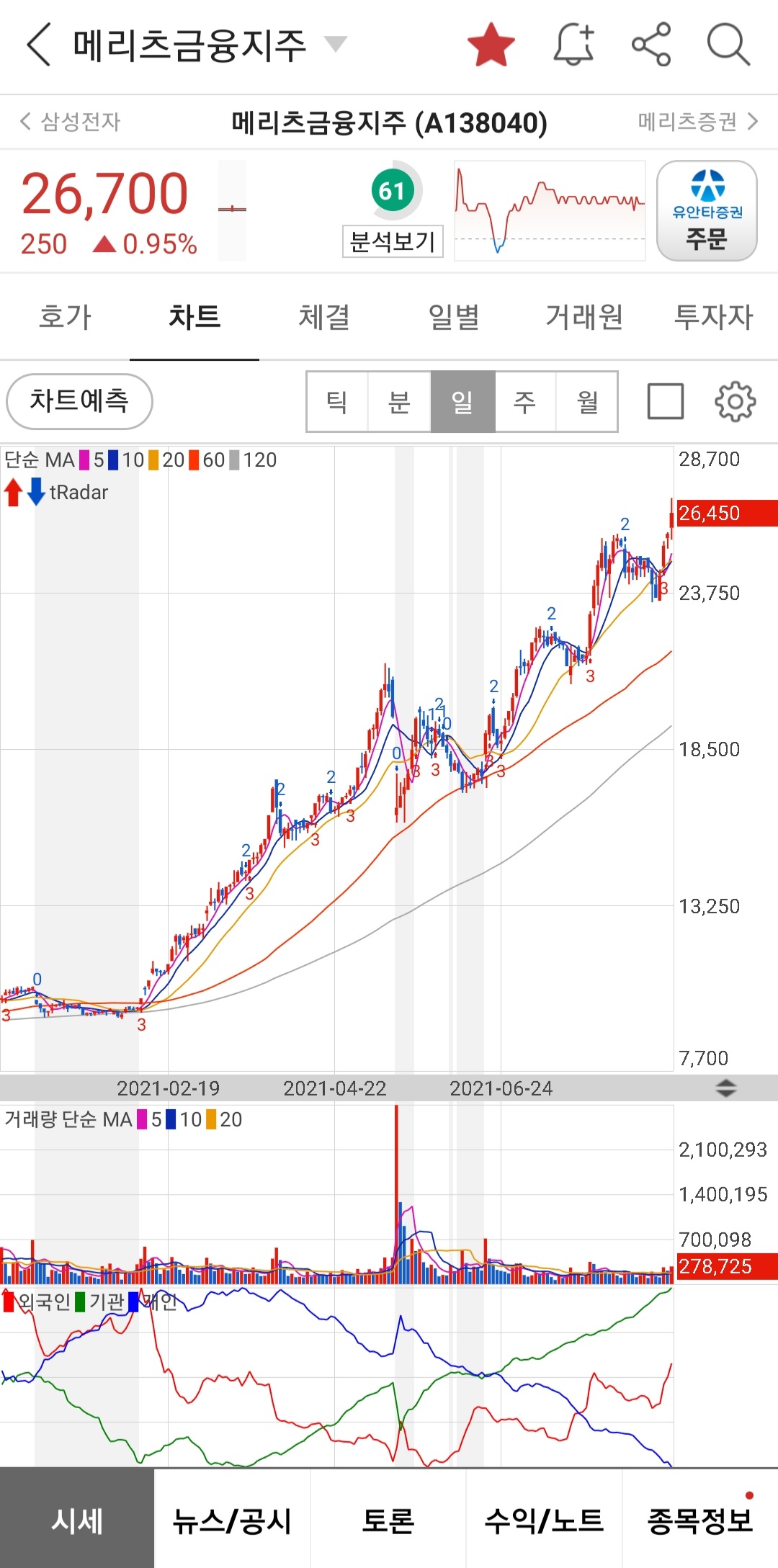778x1568 pixels.
Task: Select 월 monthly chart interval
Action: [x=587, y=402]
